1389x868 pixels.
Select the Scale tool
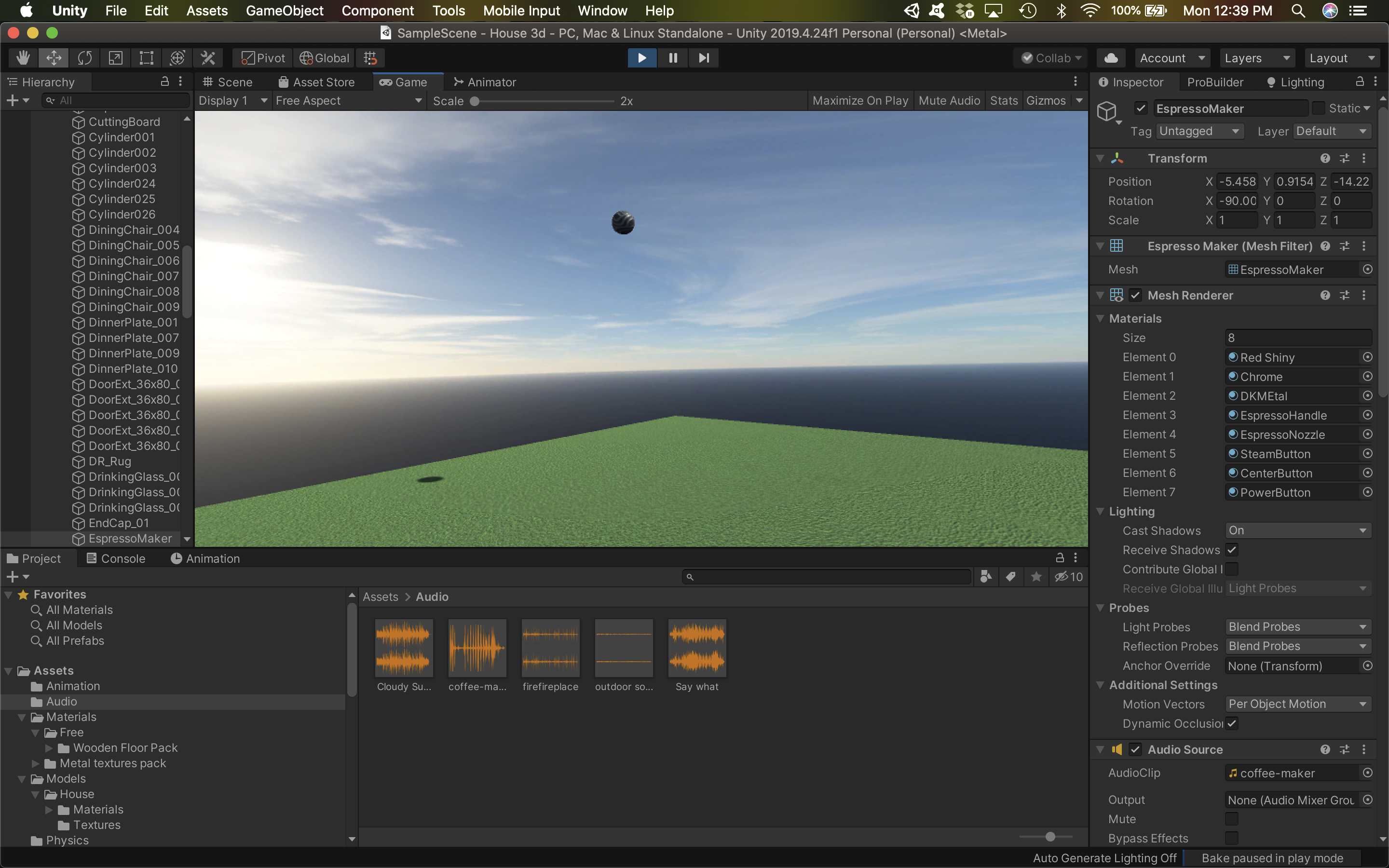pyautogui.click(x=116, y=58)
